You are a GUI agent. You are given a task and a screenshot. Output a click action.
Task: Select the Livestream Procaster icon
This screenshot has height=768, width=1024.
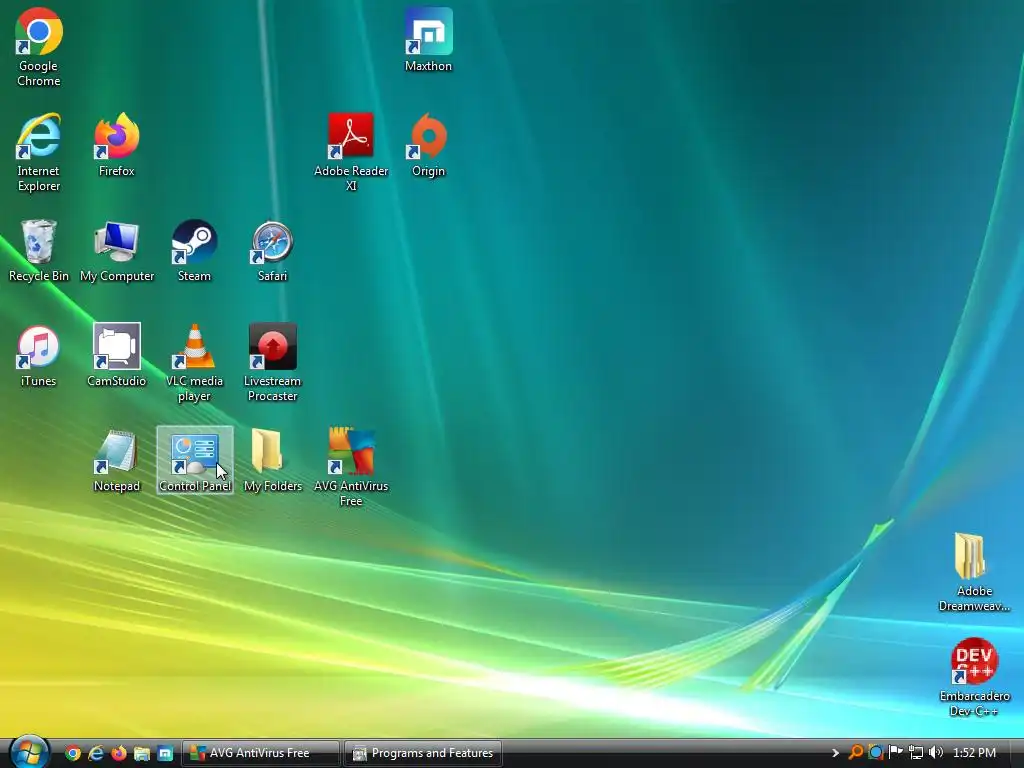272,362
